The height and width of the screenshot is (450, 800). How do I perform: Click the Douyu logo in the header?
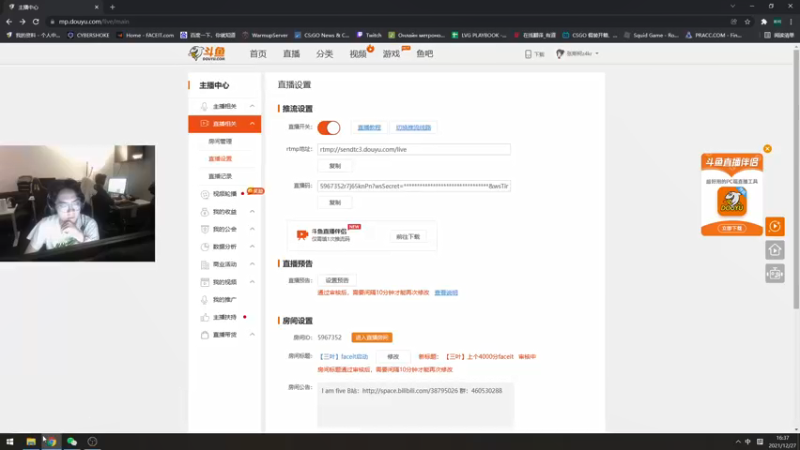pos(207,53)
